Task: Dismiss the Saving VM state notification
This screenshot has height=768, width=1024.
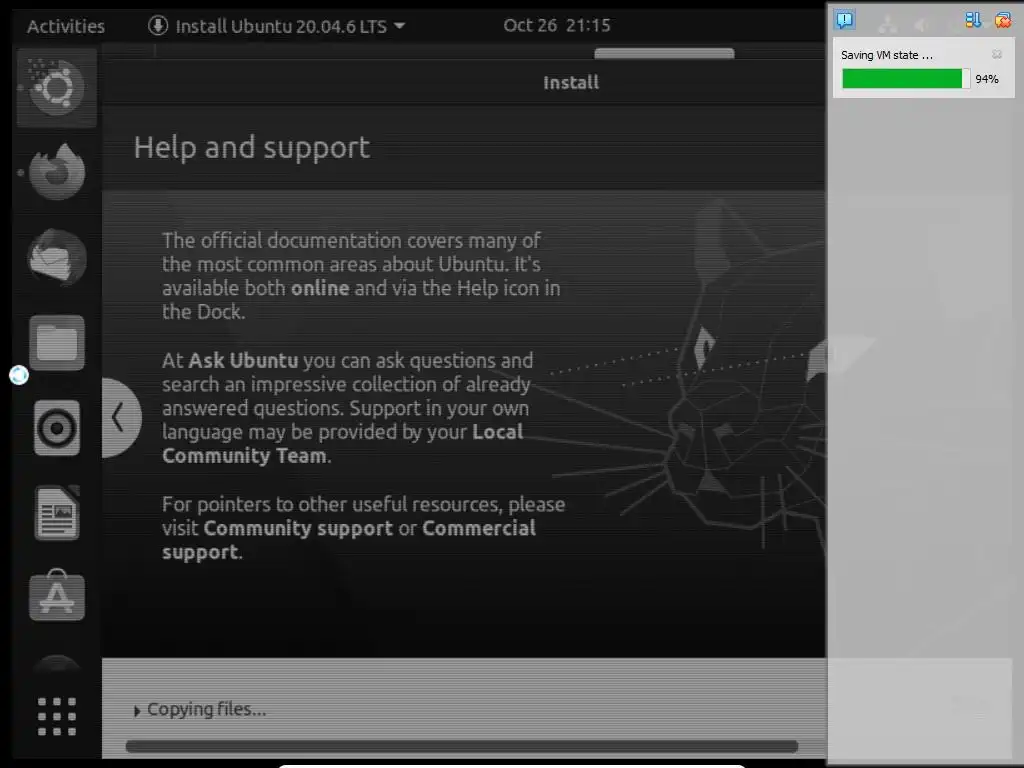Action: click(997, 54)
